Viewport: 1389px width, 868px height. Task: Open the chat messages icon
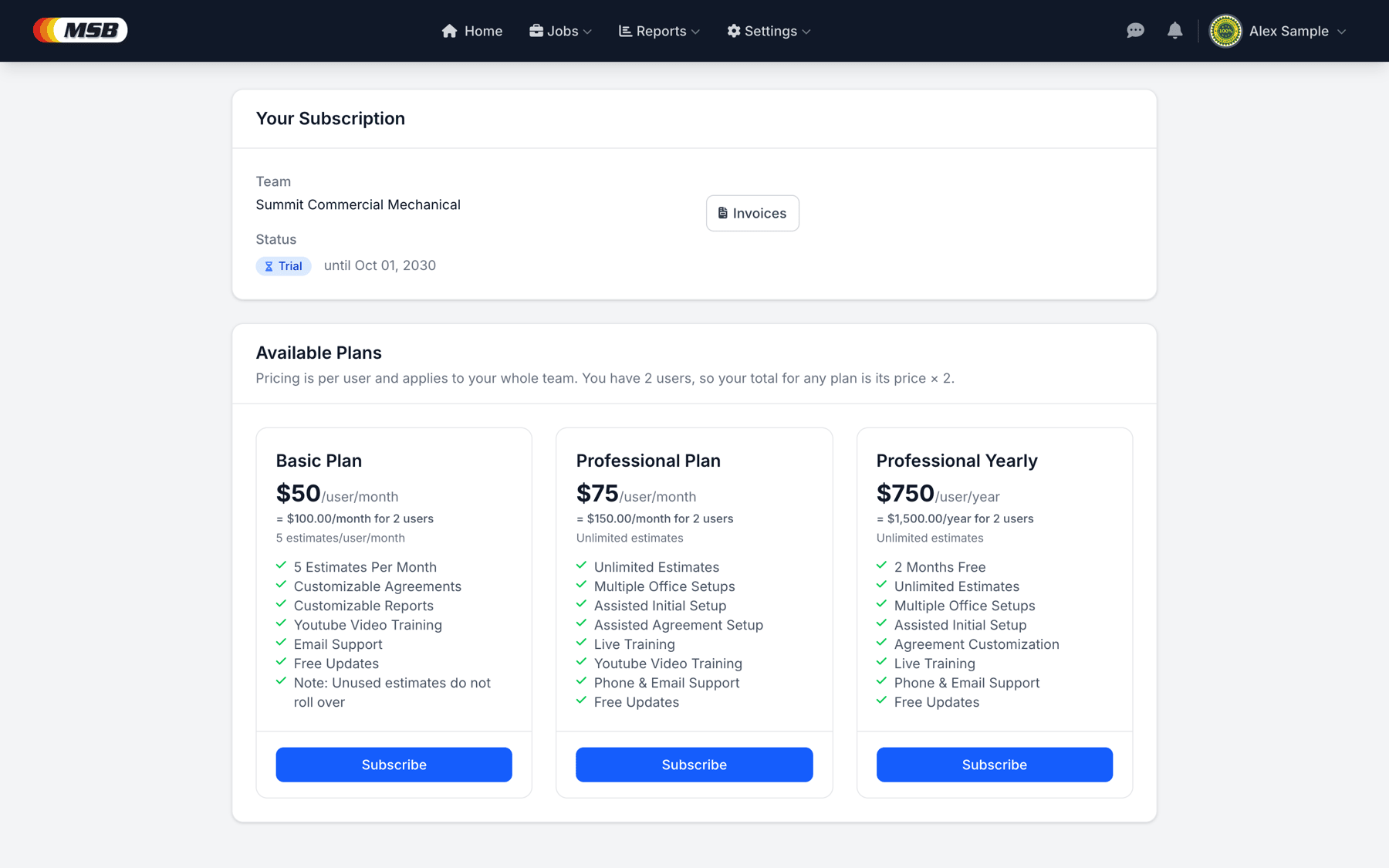coord(1135,31)
